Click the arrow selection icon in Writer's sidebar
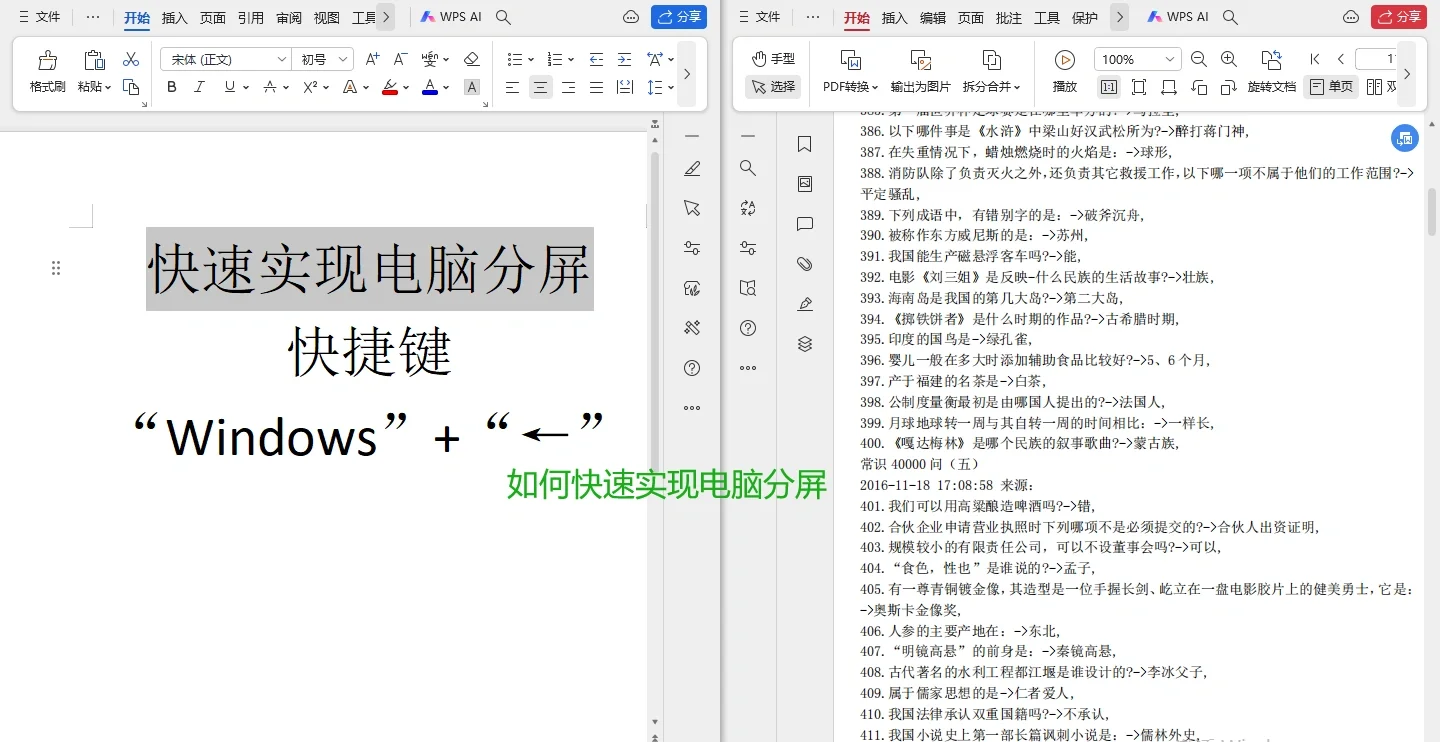Screen dimensions: 1440x742 692,208
